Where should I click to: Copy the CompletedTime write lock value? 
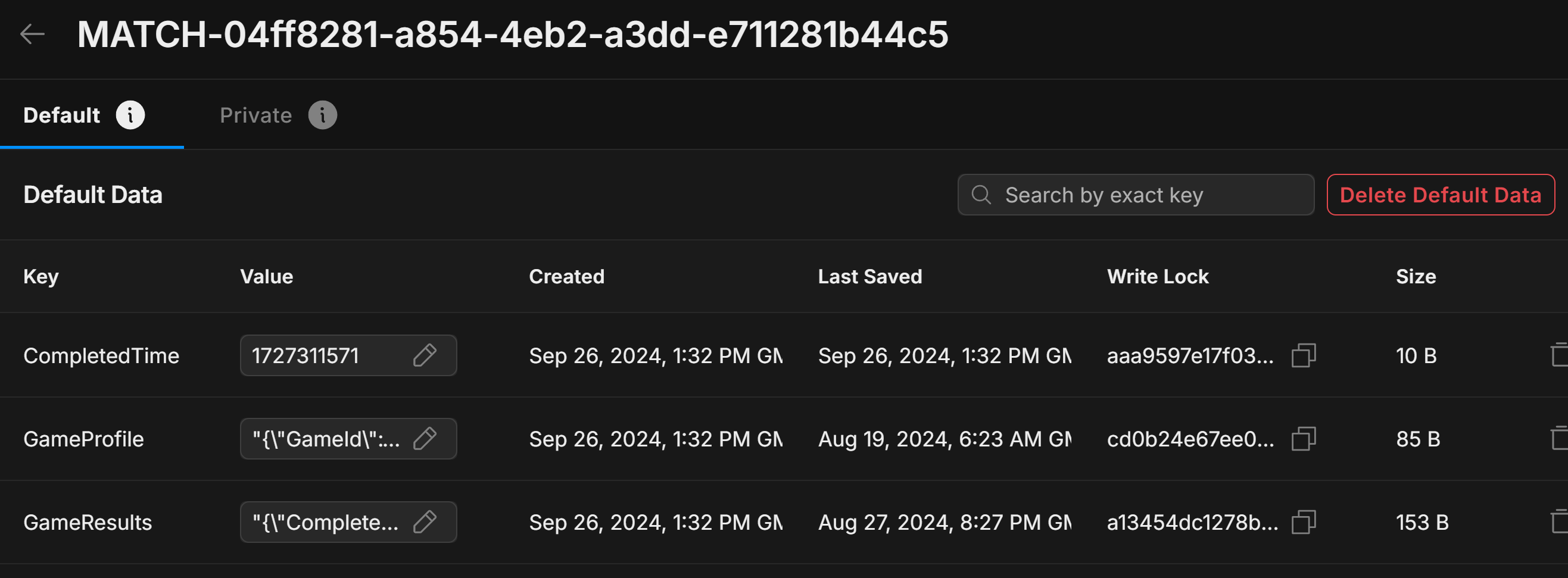[1302, 355]
